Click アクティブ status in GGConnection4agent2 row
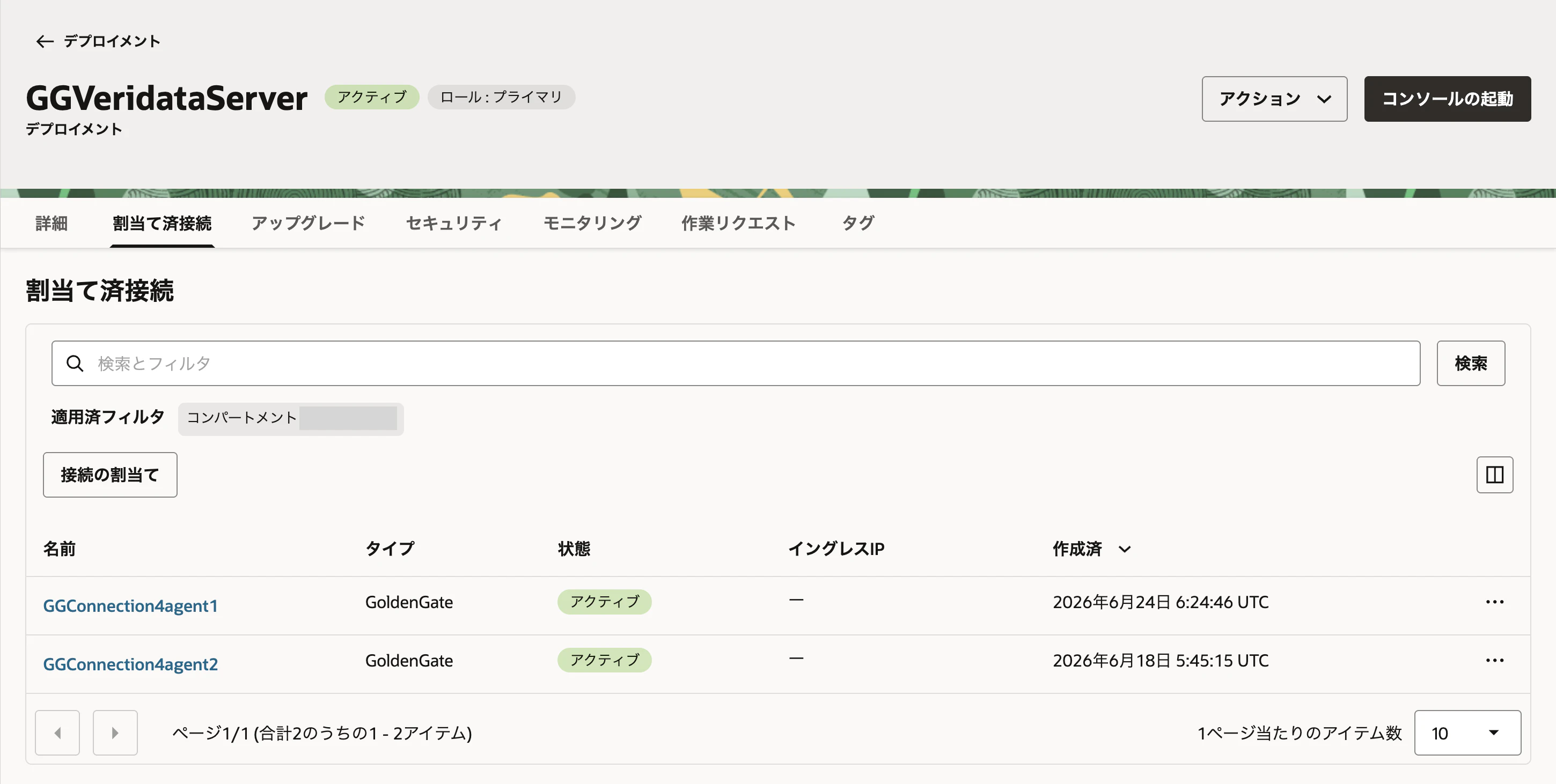Screen dimensions: 1556x784 pos(604,660)
